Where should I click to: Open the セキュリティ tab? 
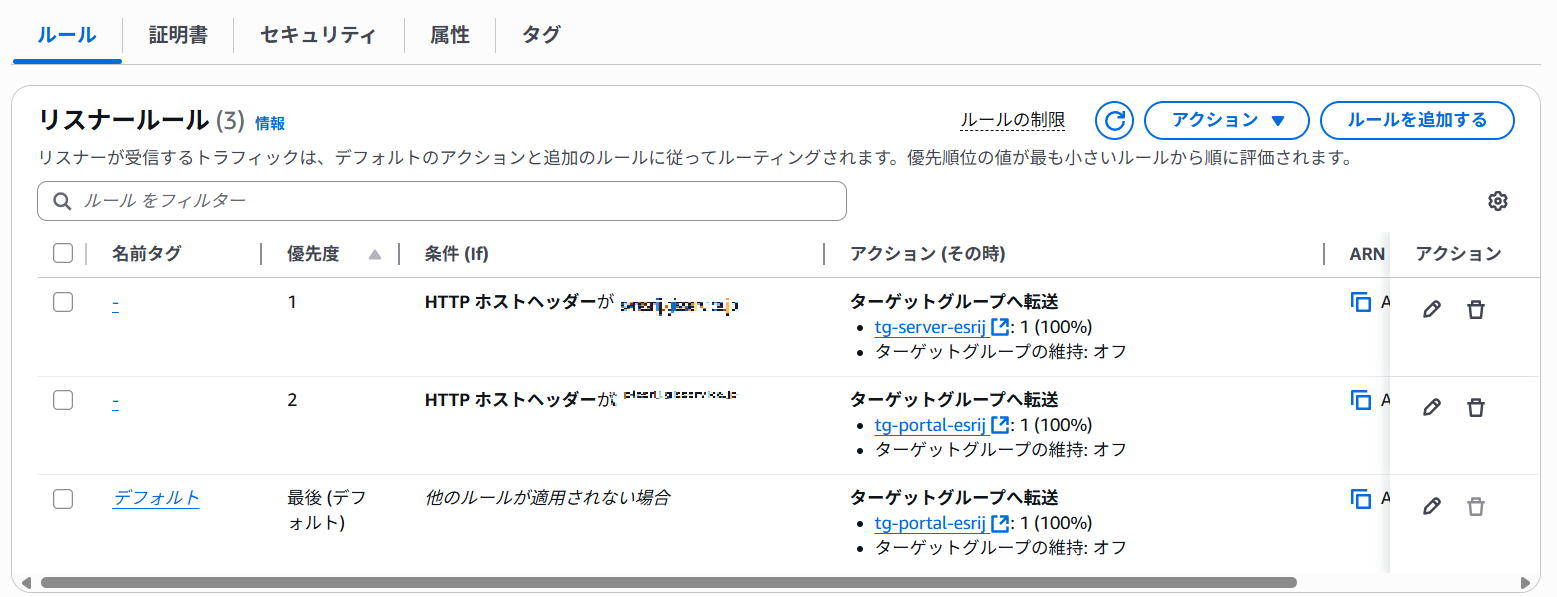(318, 35)
